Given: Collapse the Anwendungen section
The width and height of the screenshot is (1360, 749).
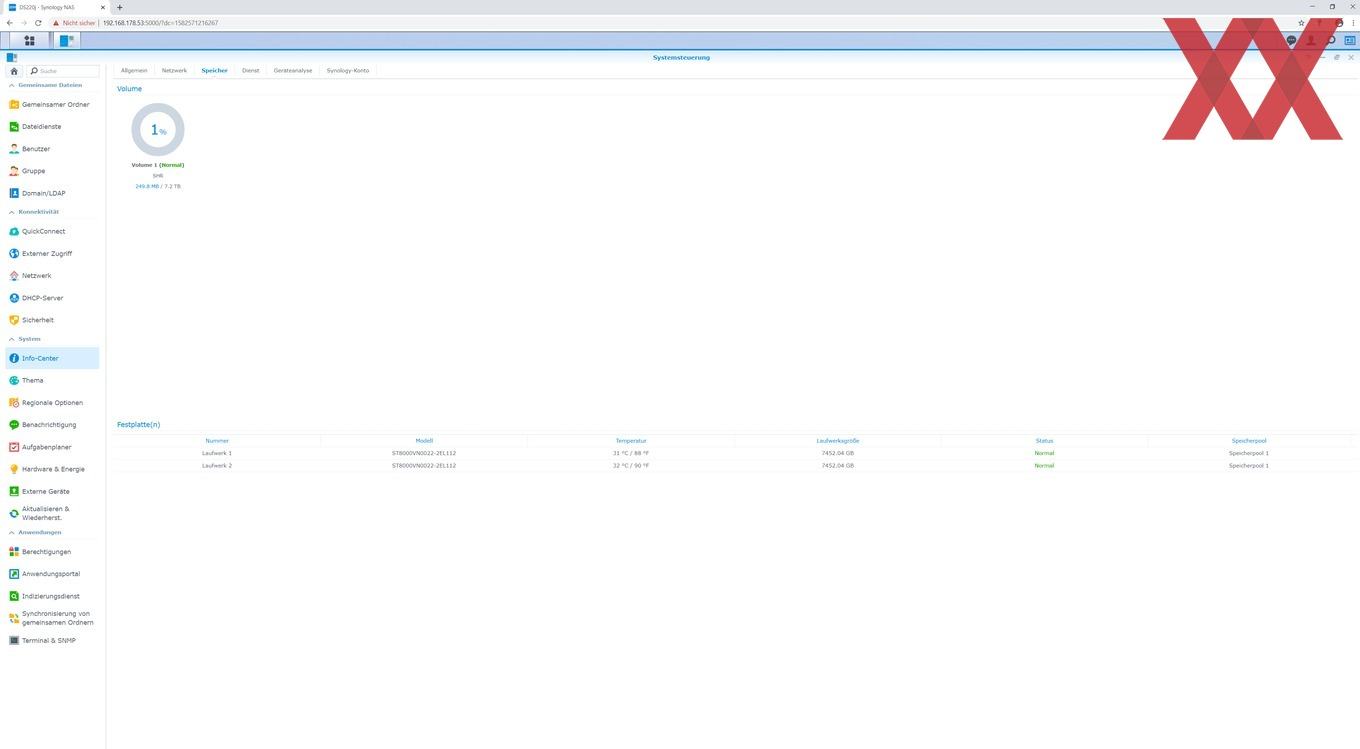Looking at the screenshot, I should [12, 532].
